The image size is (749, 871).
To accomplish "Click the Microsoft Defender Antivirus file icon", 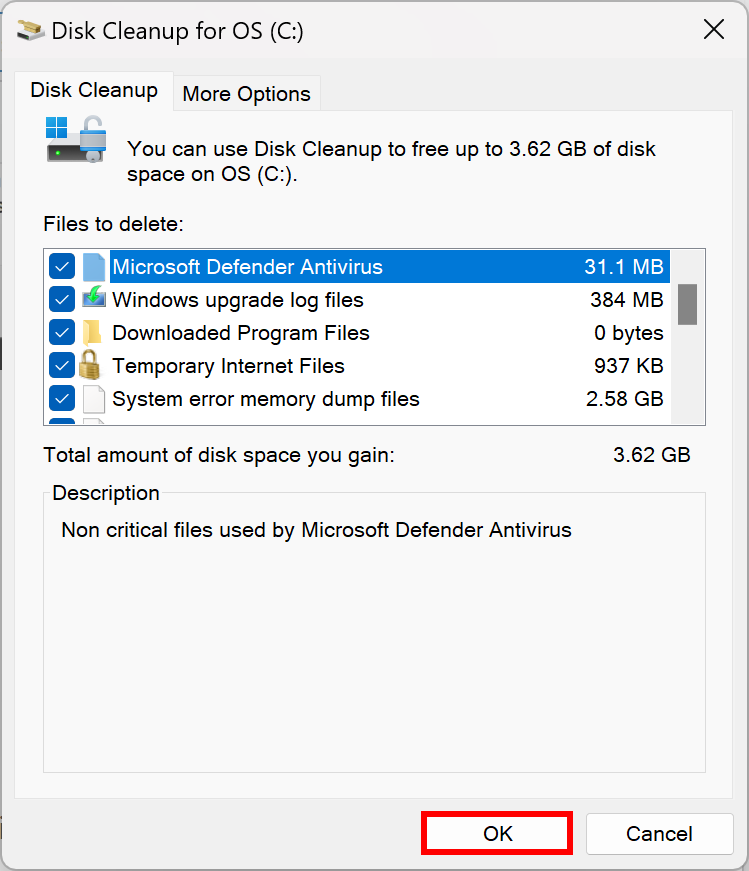I will (93, 267).
